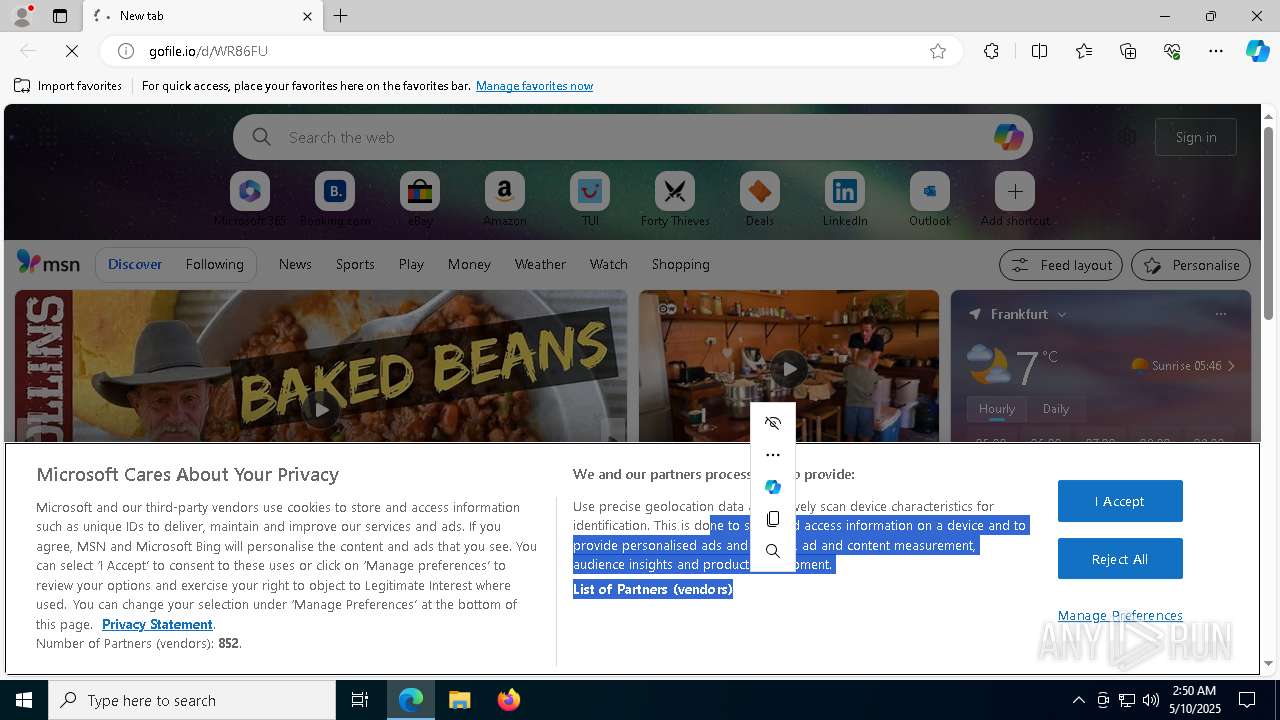Open the Weather menu item
The width and height of the screenshot is (1280, 720).
click(540, 264)
